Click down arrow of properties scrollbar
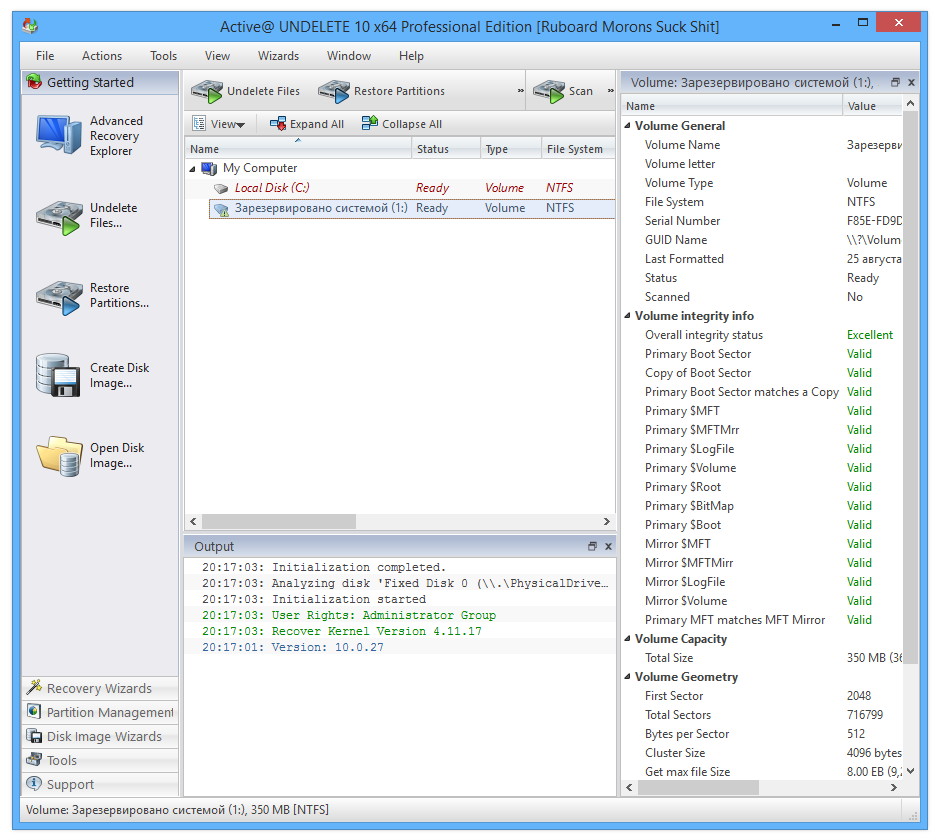The height and width of the screenshot is (836, 938). (x=910, y=771)
